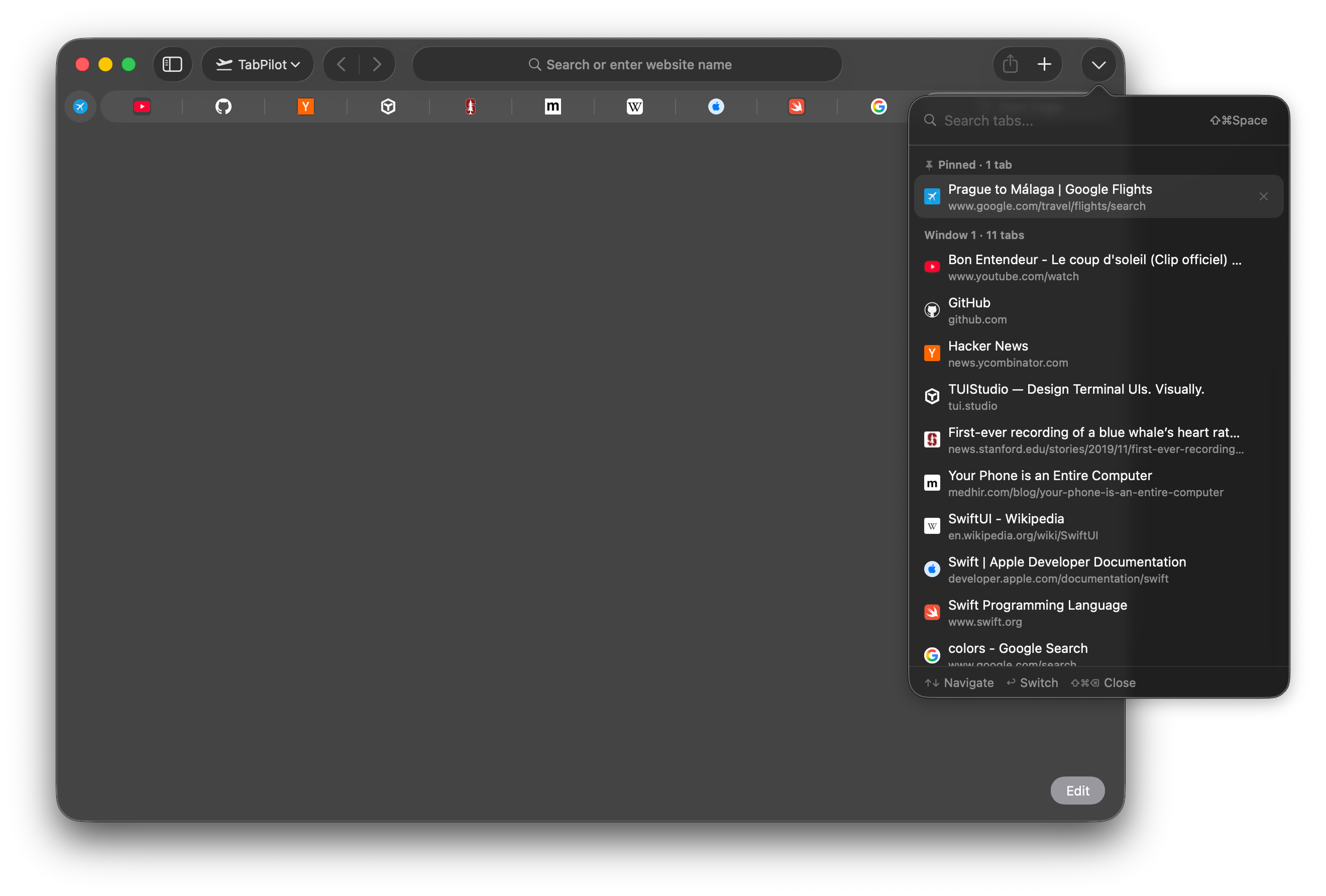The height and width of the screenshot is (896, 1326).
Task: Switch to the Apple Developer tab in tab bar
Action: [x=716, y=106]
